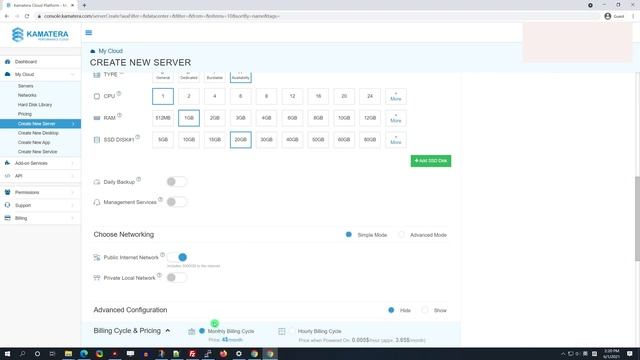
Task: Click the API sidebar icon
Action: point(7,176)
